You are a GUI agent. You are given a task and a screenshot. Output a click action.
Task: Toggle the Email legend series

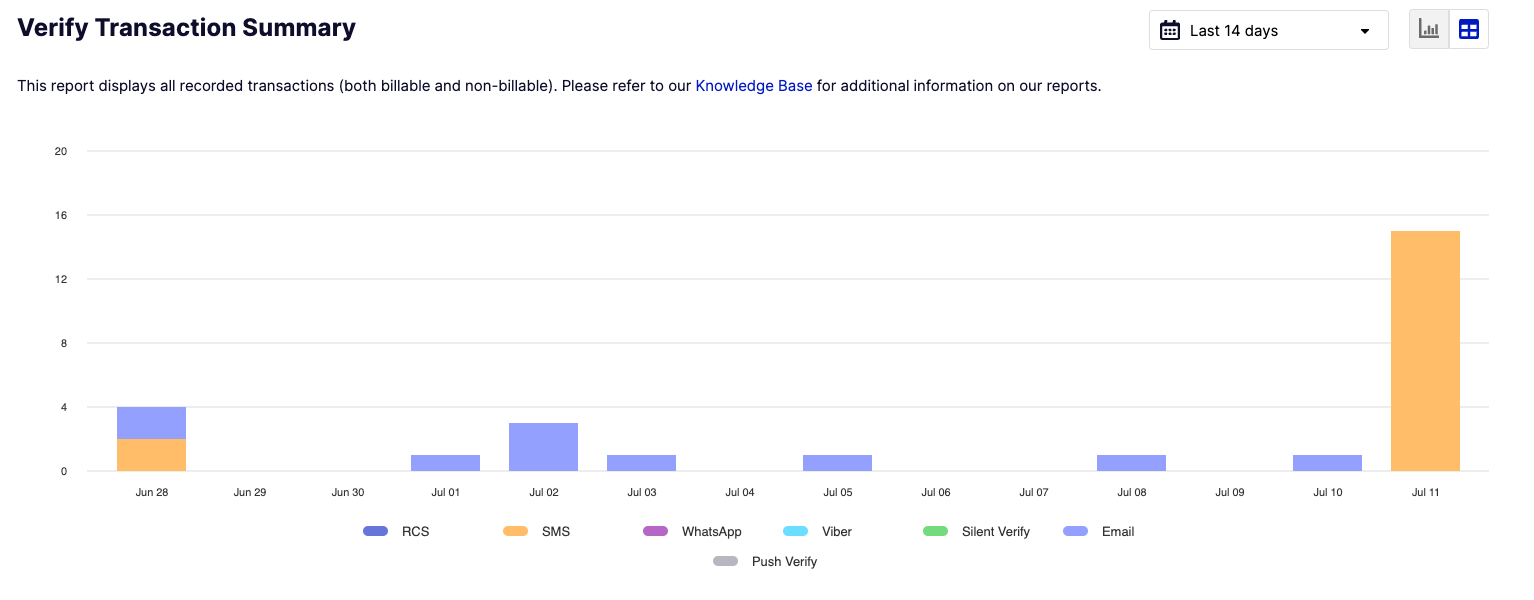[1098, 532]
